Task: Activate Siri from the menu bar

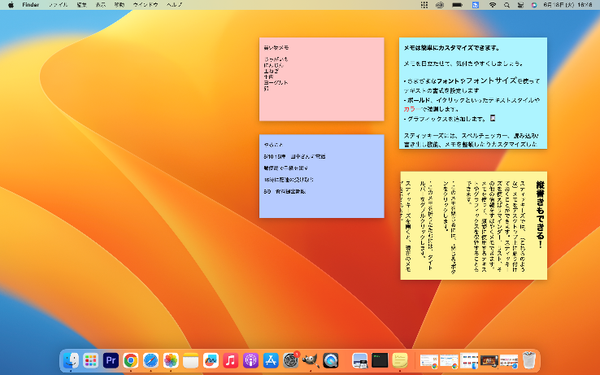Action: (x=534, y=5)
